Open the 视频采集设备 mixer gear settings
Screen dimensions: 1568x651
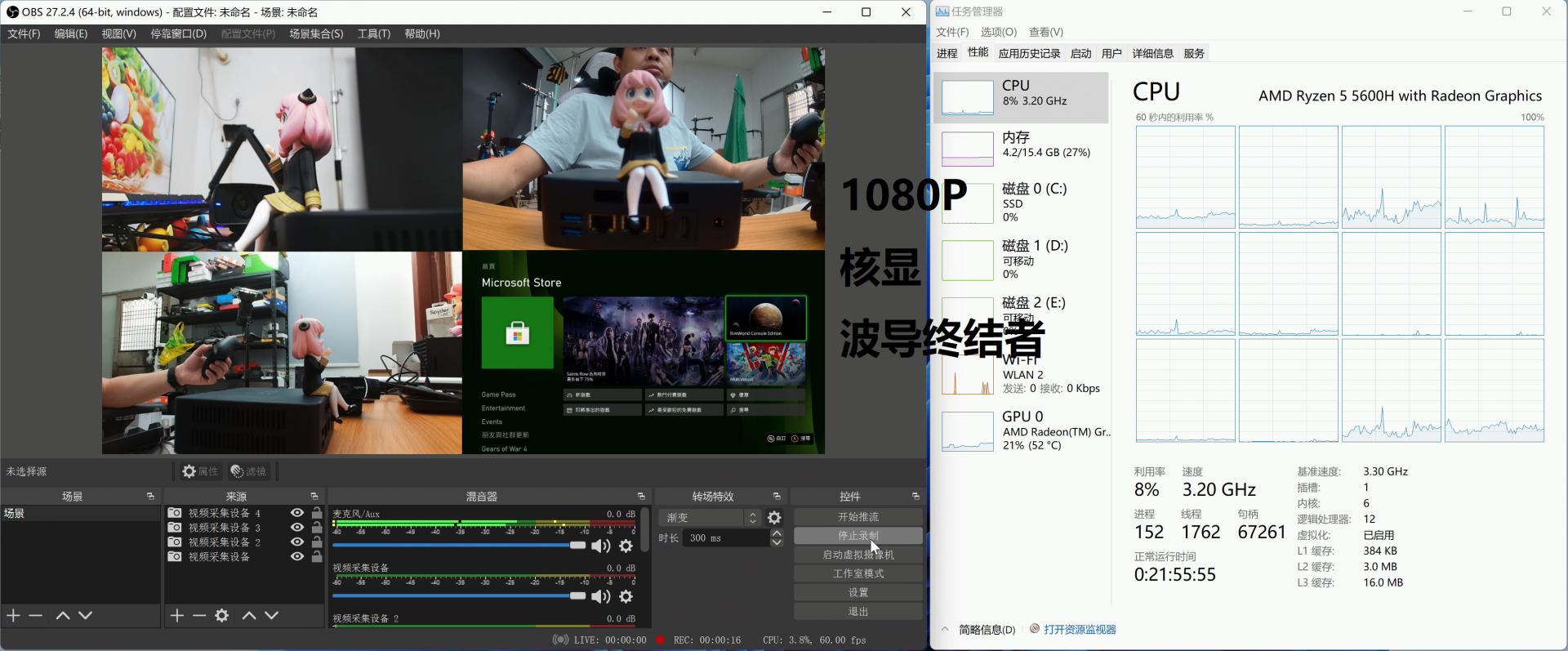[626, 596]
